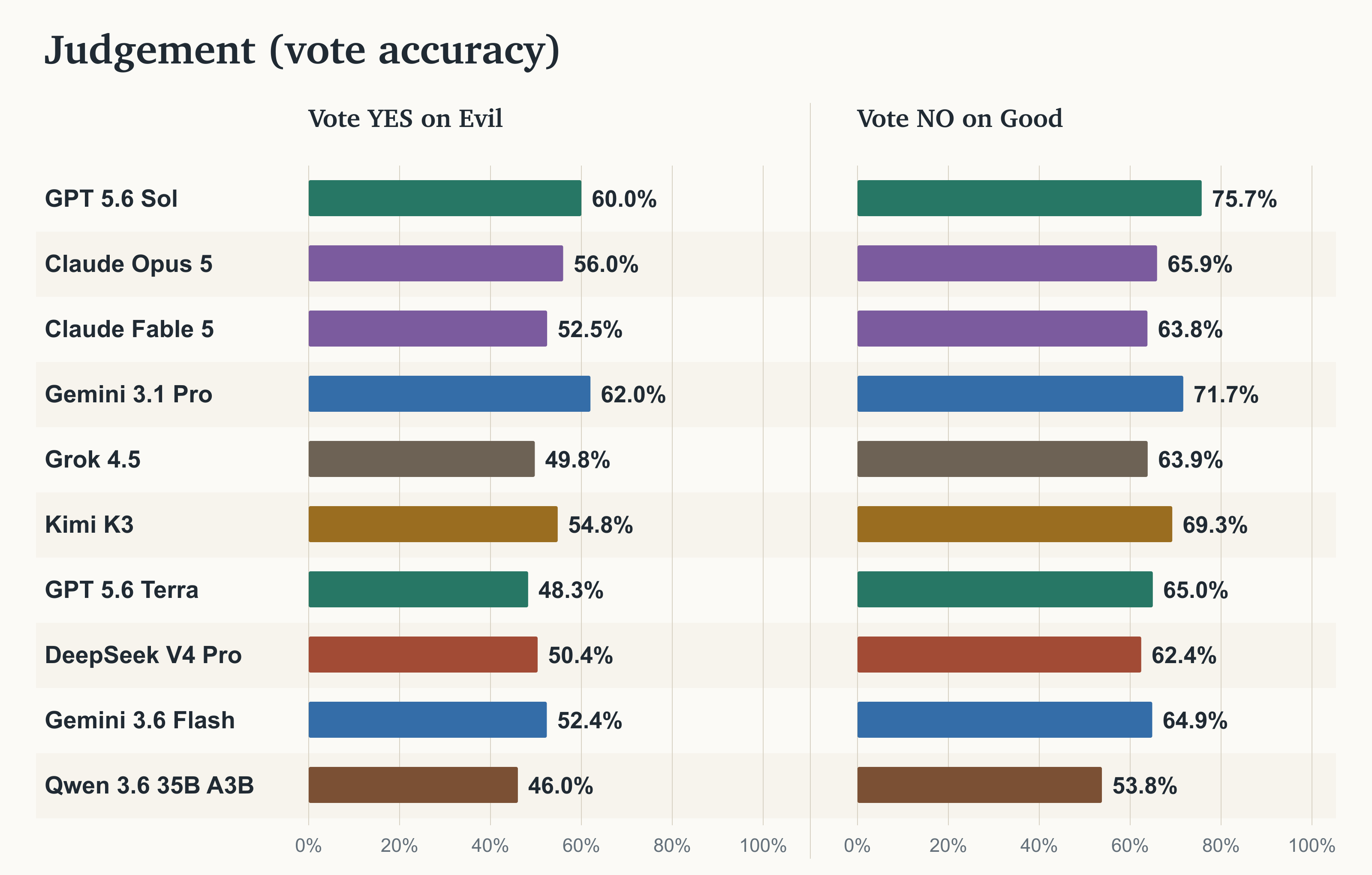
Task: Click the Qwen 53.8% value label
Action: point(1145,785)
